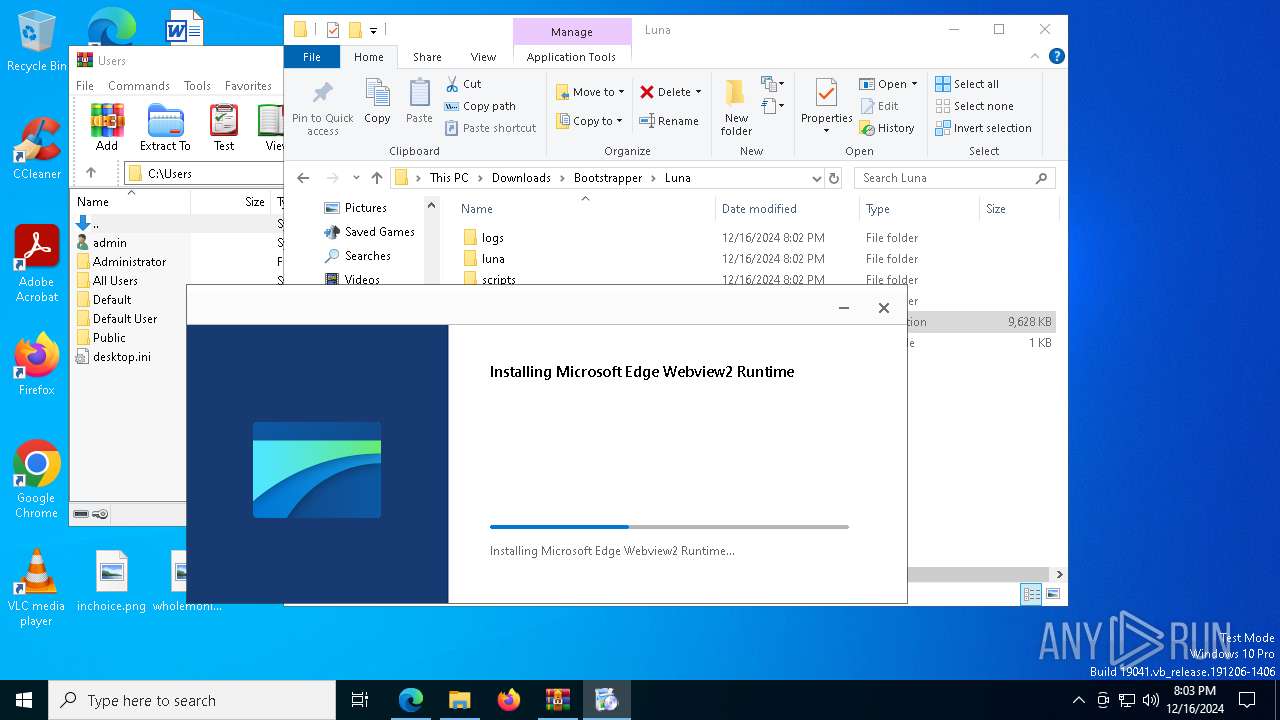Screen dimensions: 1280x720
Task: Click Bootstrapper in the breadcrumb path
Action: [608, 178]
